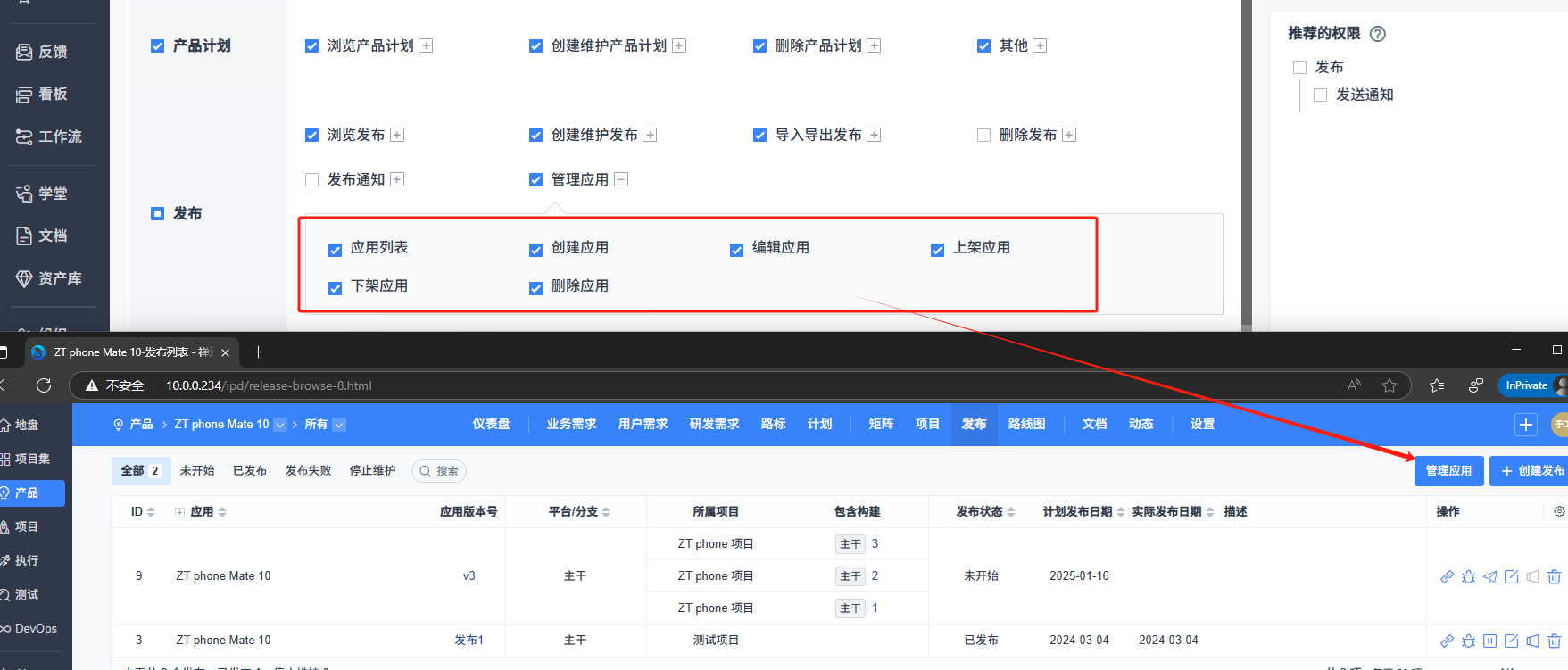This screenshot has height=670, width=1568.
Task: Click the publish paper-plane icon for release 9
Action: coord(1490,576)
